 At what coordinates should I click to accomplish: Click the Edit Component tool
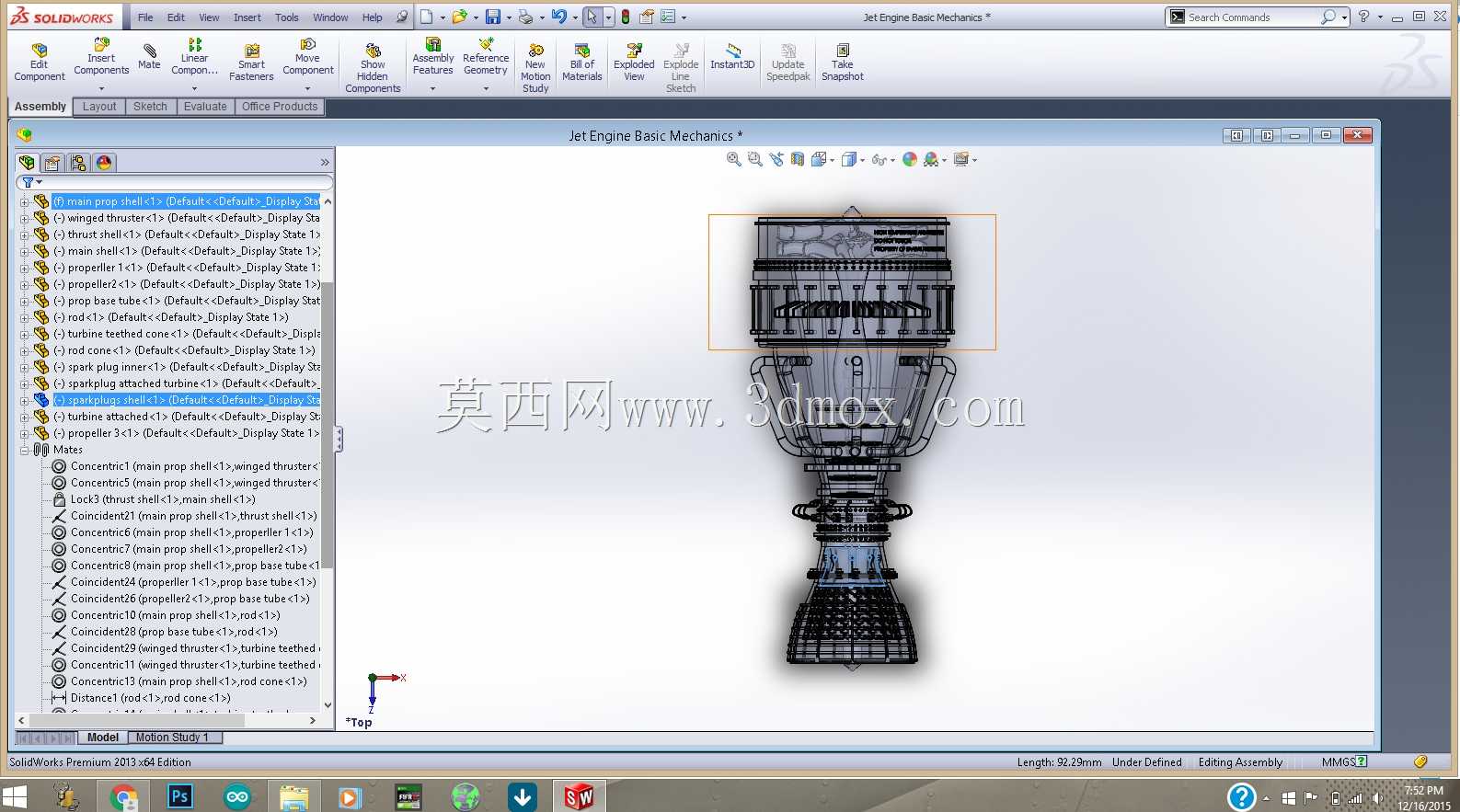[39, 63]
